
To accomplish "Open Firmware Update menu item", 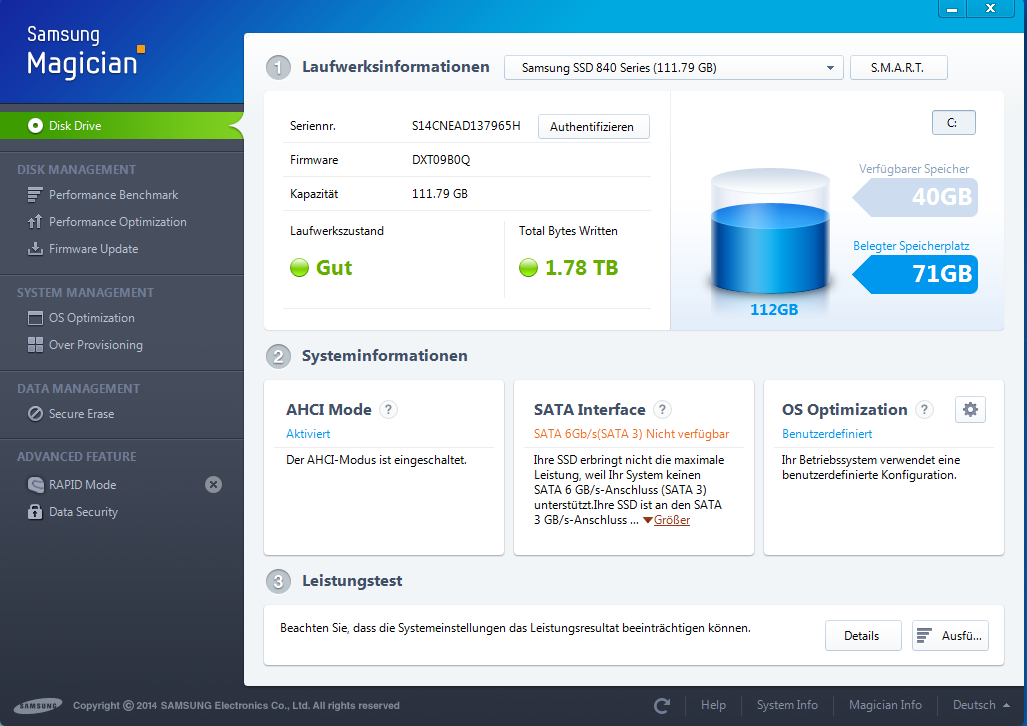I will [x=94, y=248].
